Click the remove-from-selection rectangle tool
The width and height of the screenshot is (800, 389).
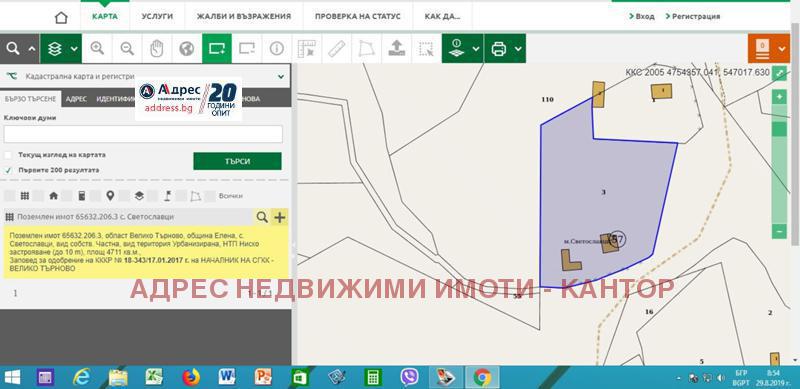tap(246, 48)
